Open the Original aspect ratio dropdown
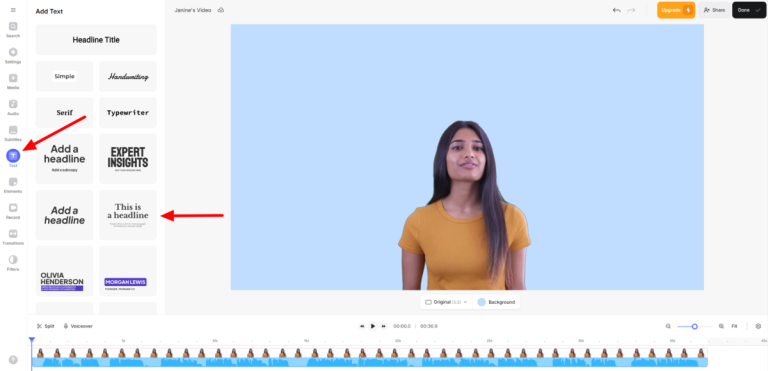 [446, 302]
